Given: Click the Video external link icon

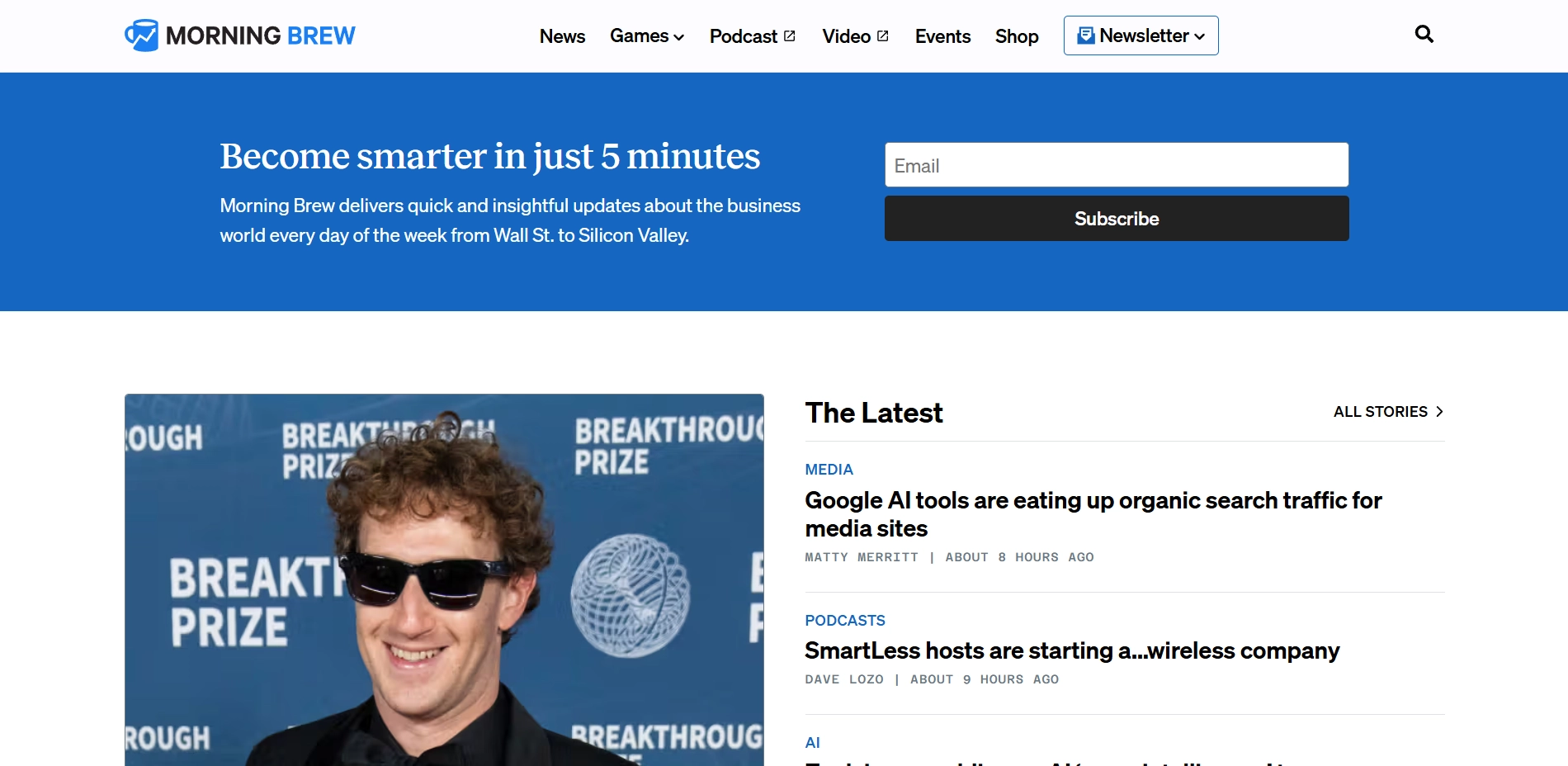Looking at the screenshot, I should tap(883, 36).
